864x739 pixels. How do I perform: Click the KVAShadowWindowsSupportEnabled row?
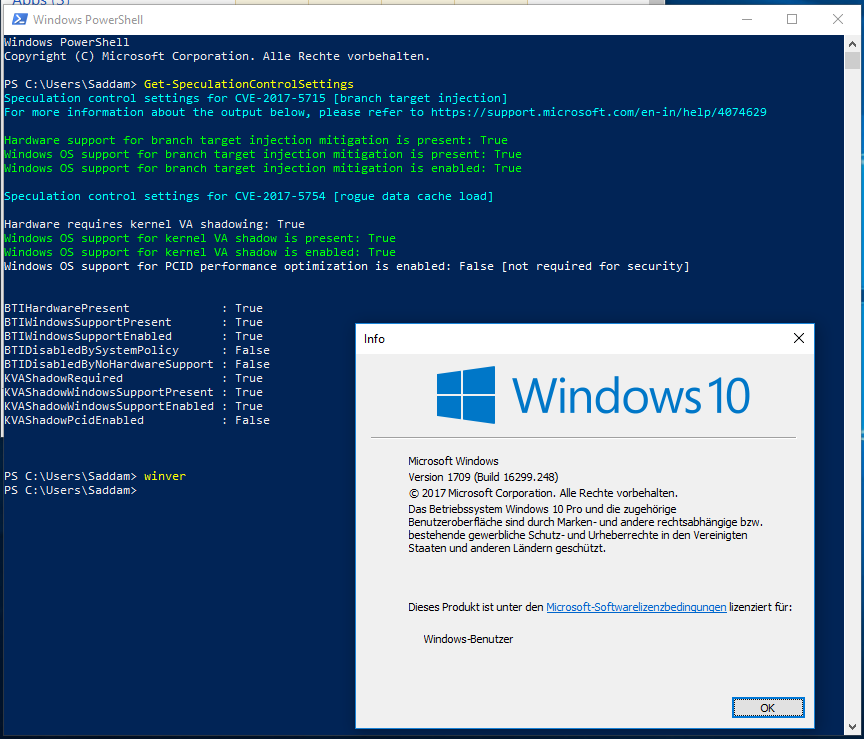[x=133, y=406]
